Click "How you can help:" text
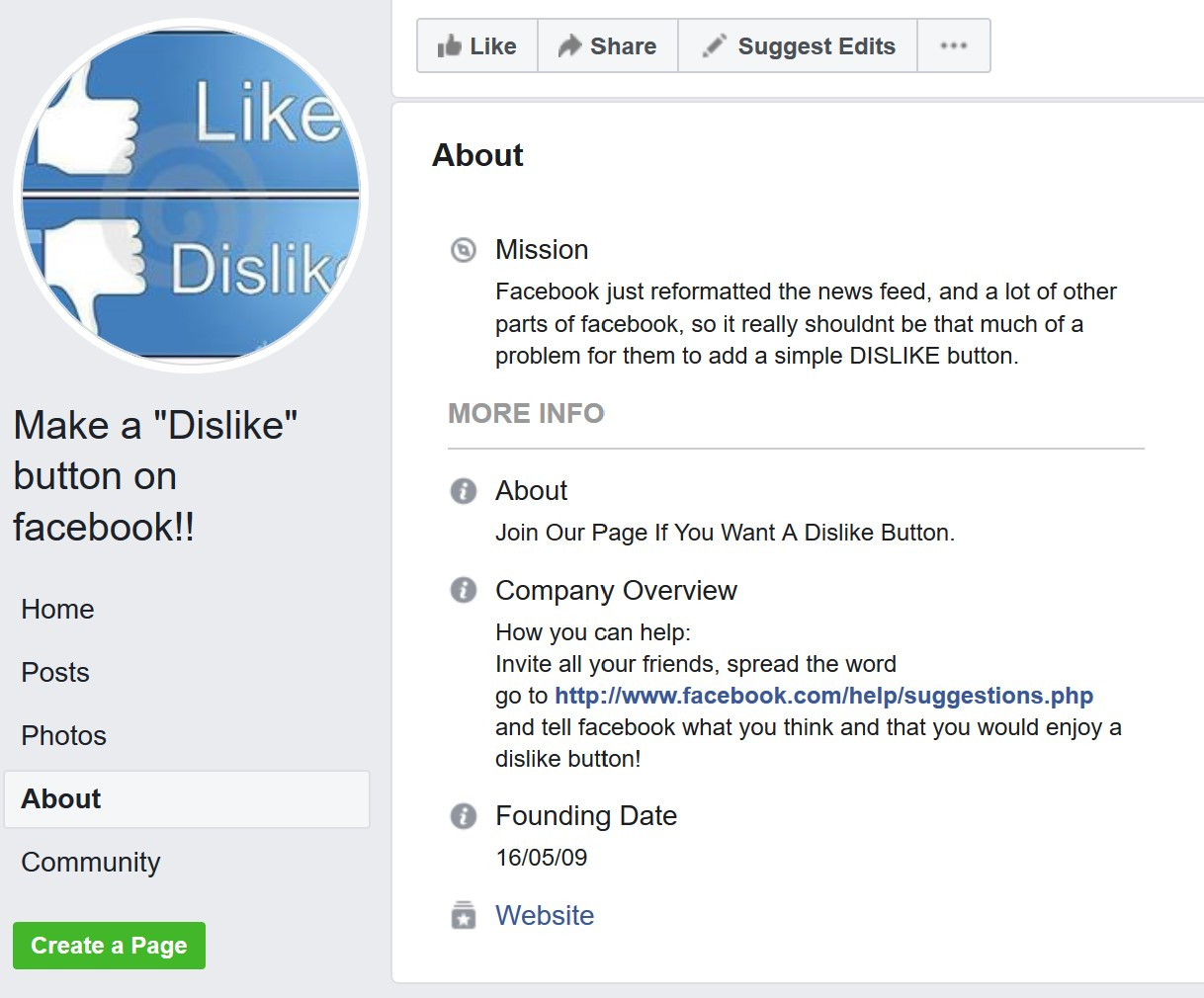The width and height of the screenshot is (1204, 998). pyautogui.click(x=593, y=632)
